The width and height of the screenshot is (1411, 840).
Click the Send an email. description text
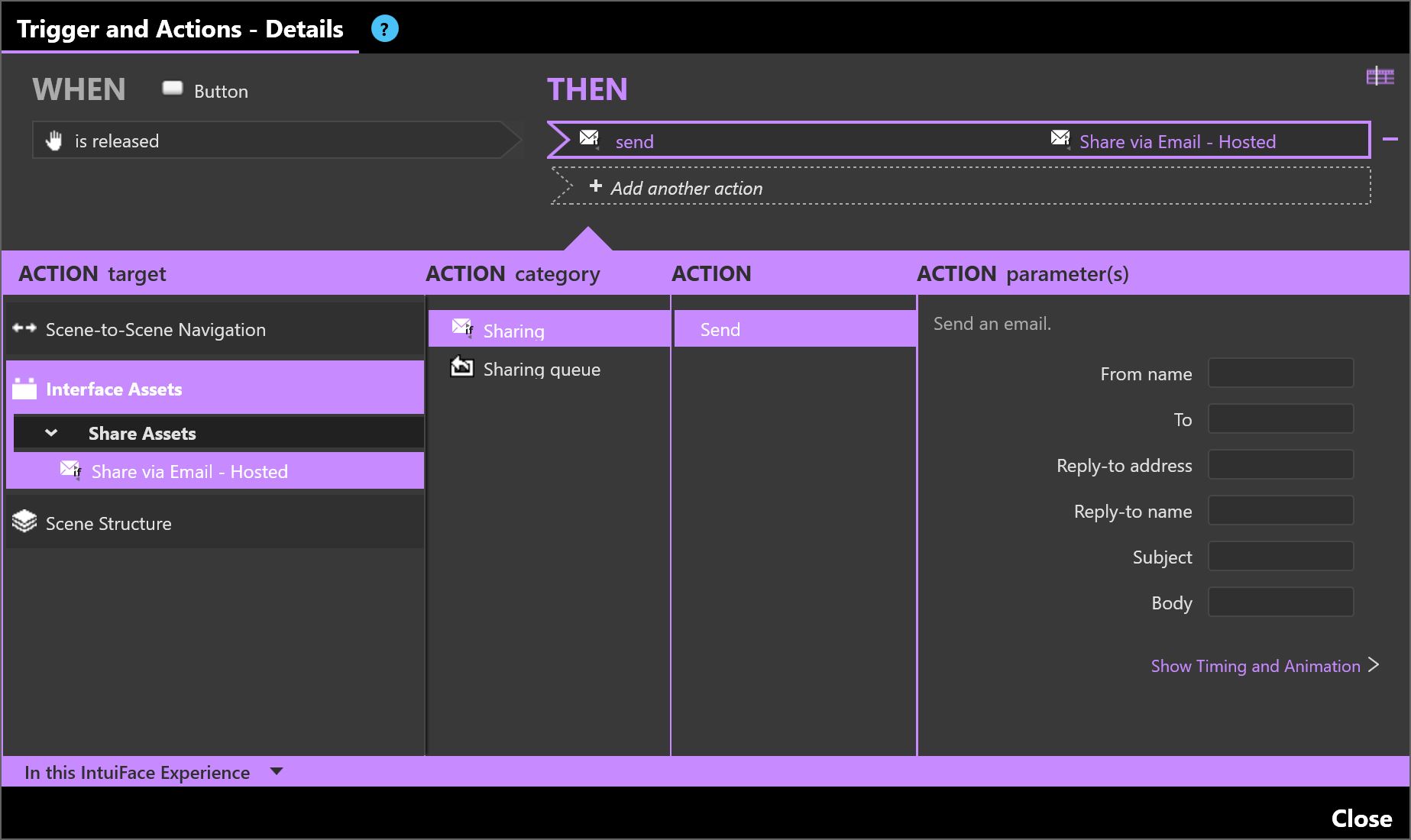pos(992,324)
